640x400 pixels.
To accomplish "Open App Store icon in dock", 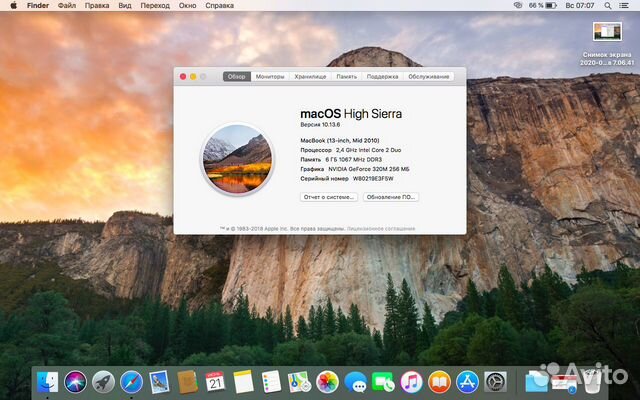I will [467, 382].
